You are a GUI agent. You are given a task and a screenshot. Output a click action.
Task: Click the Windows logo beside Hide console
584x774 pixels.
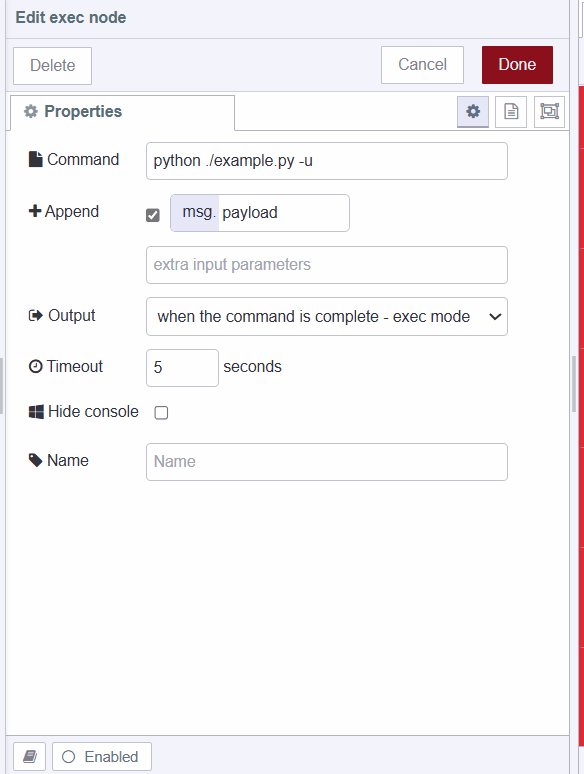tap(36, 412)
